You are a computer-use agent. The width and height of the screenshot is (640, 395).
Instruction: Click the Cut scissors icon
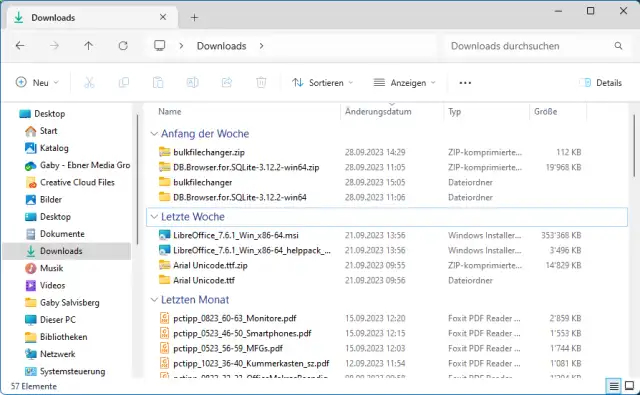[89, 83]
